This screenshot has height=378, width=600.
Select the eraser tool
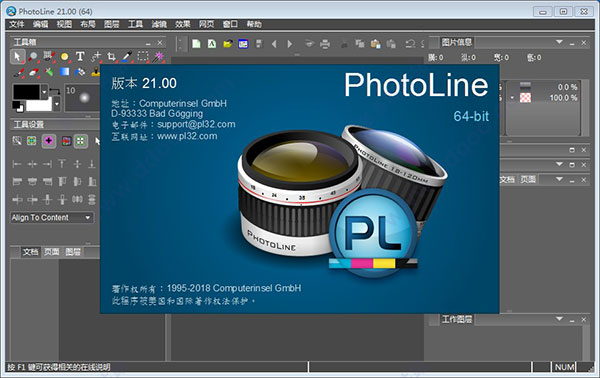(x=33, y=72)
